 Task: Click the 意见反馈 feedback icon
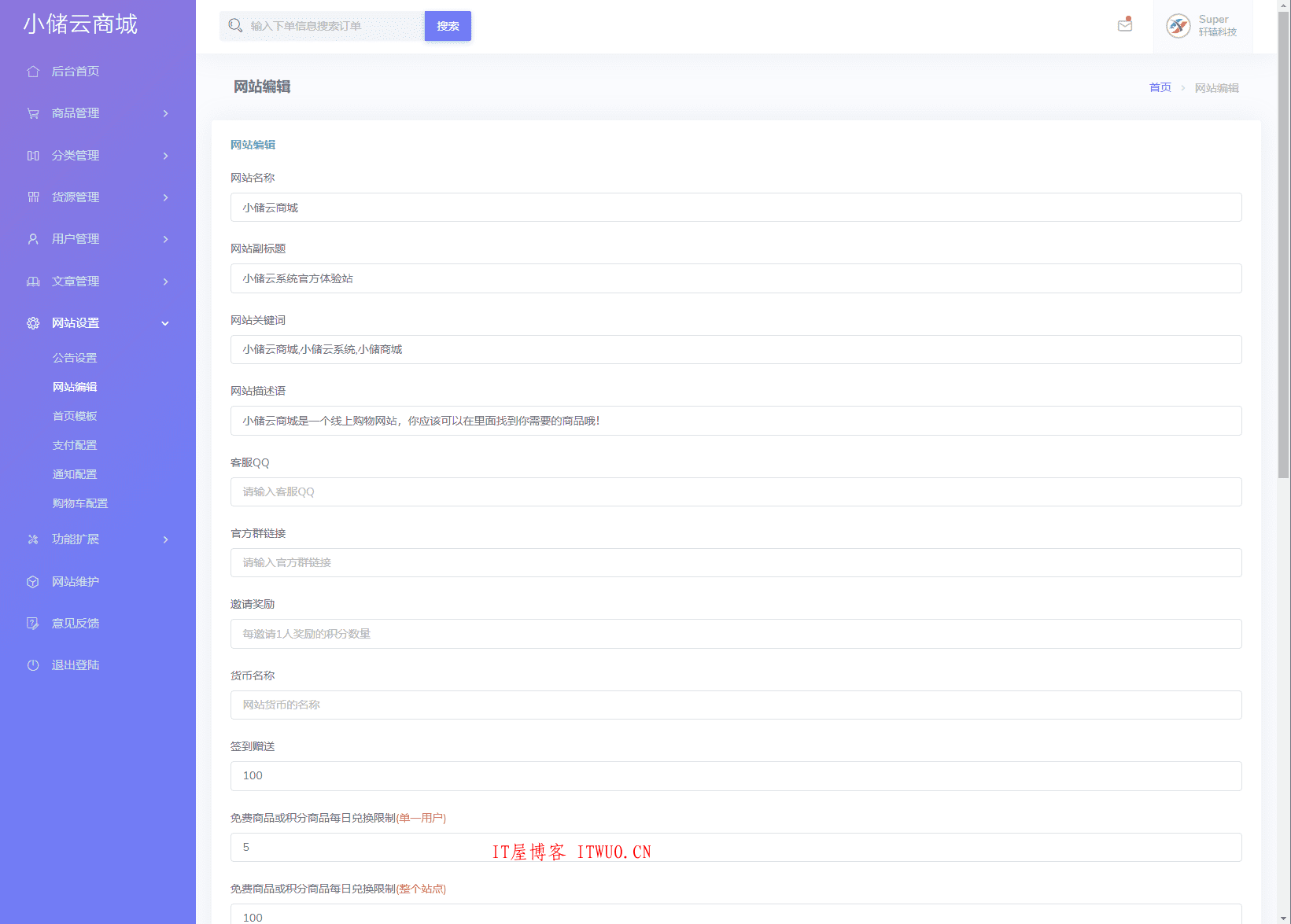[33, 624]
